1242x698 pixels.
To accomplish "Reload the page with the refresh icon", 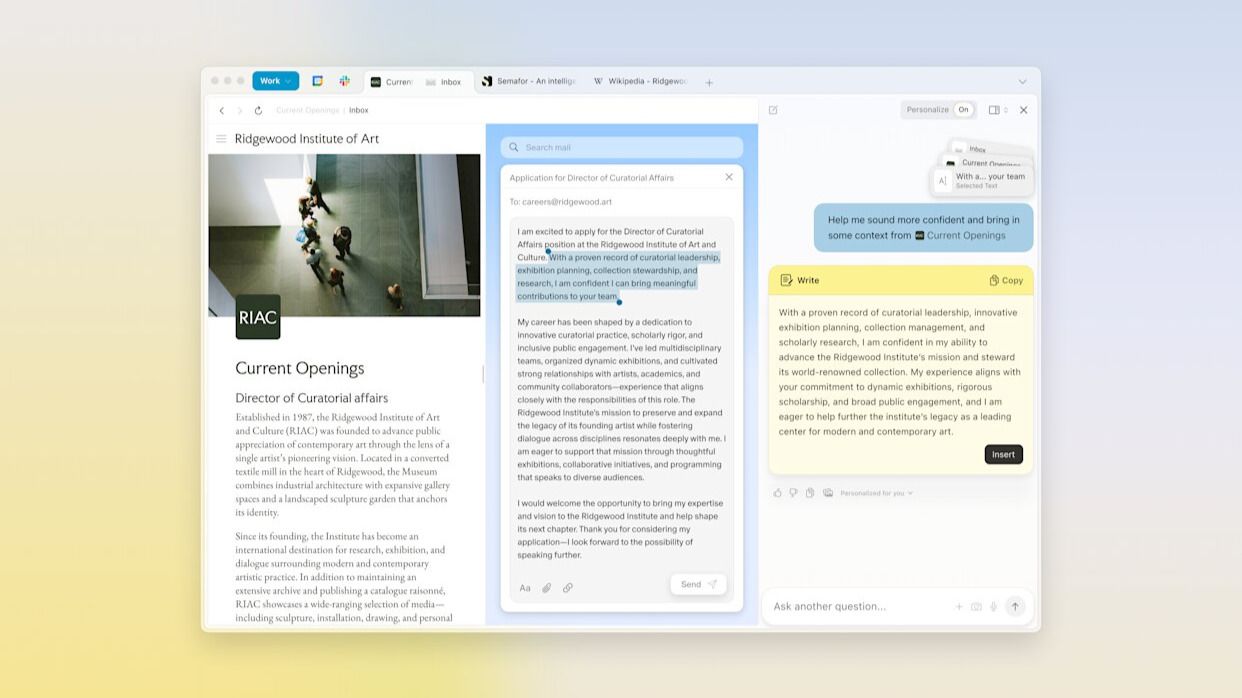I will point(258,110).
